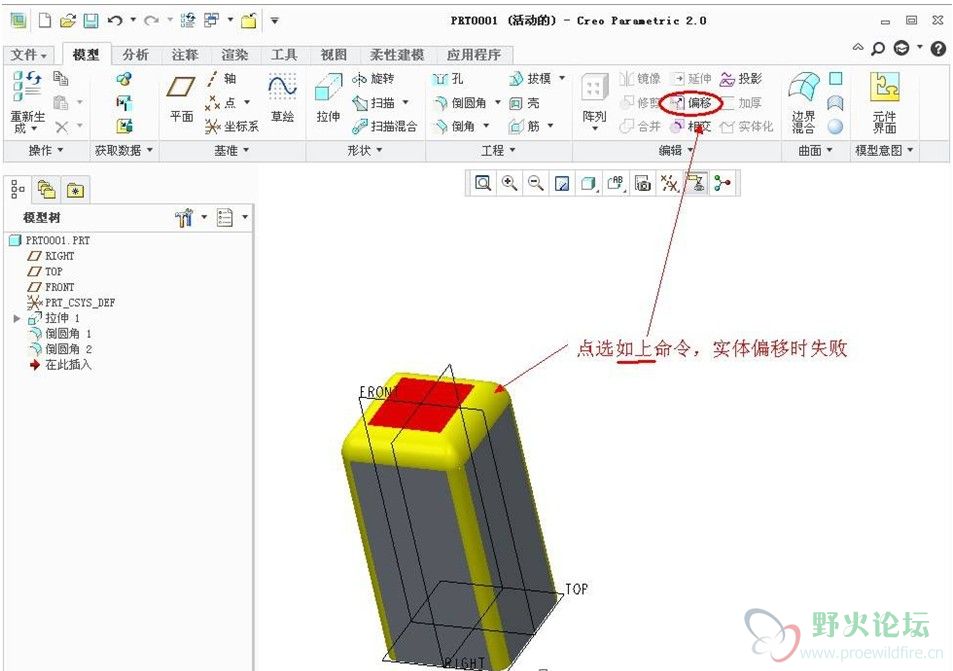Click the Undo arrow icon
The image size is (953, 671).
(114, 21)
